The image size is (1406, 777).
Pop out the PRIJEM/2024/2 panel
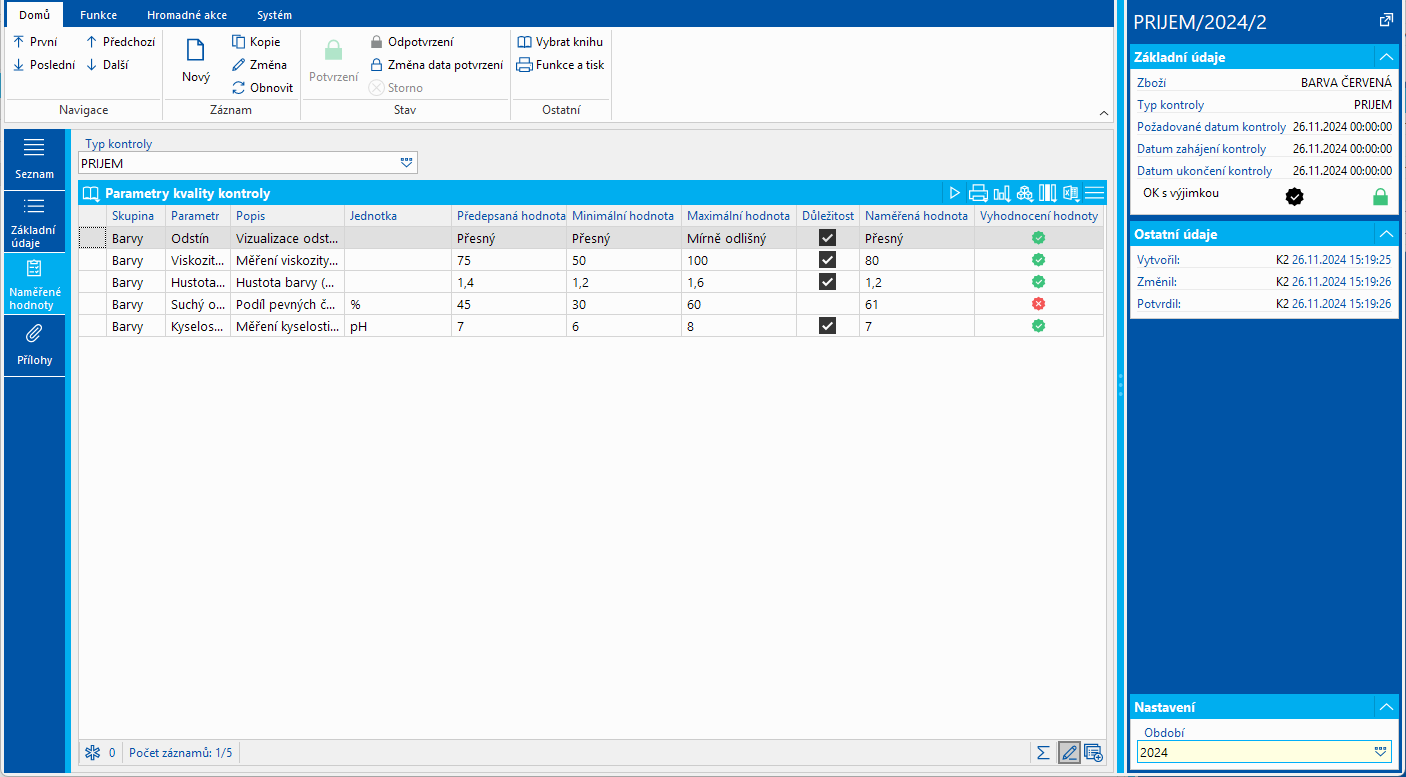[x=1386, y=20]
